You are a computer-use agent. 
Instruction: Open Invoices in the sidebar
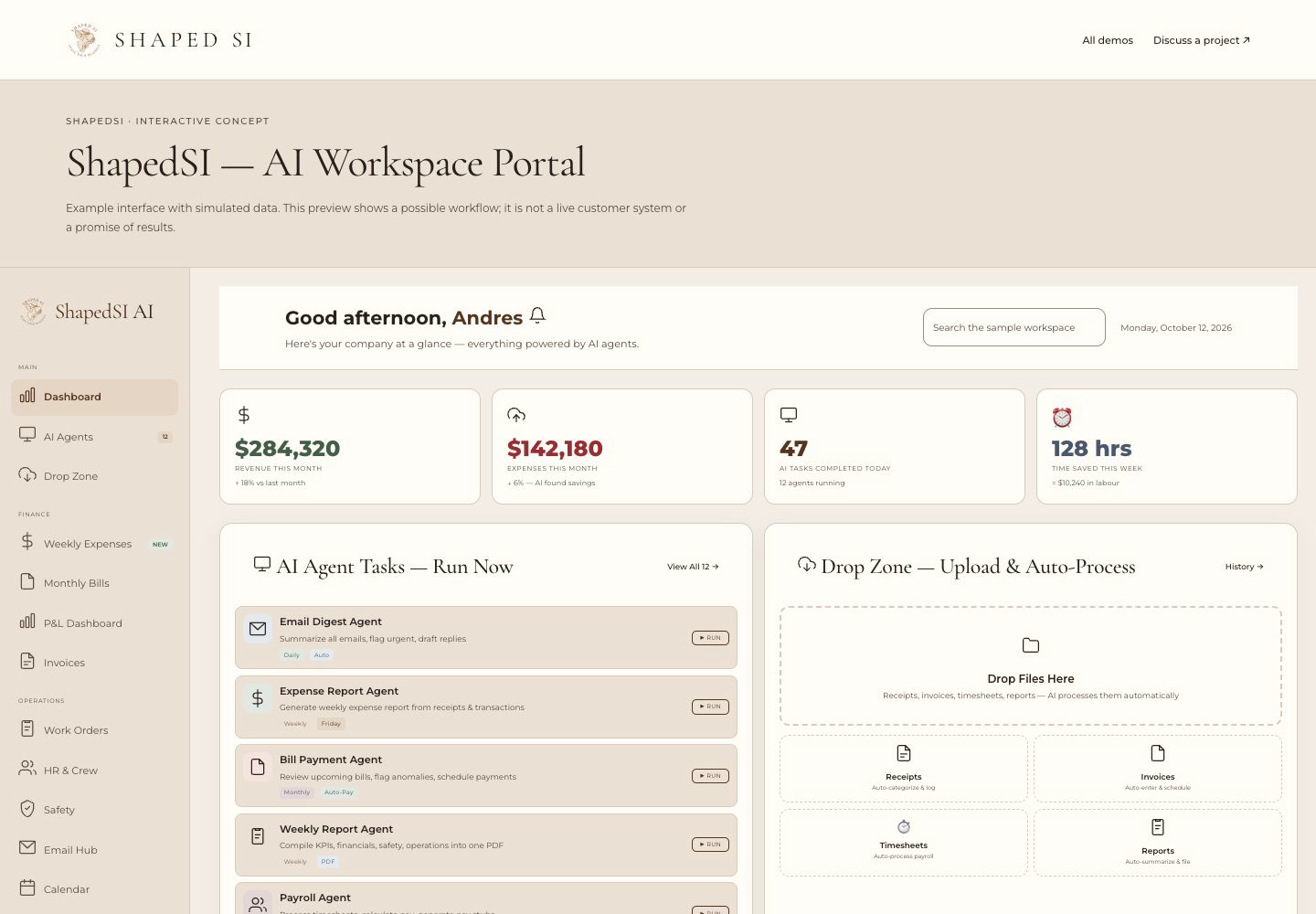[x=95, y=663]
